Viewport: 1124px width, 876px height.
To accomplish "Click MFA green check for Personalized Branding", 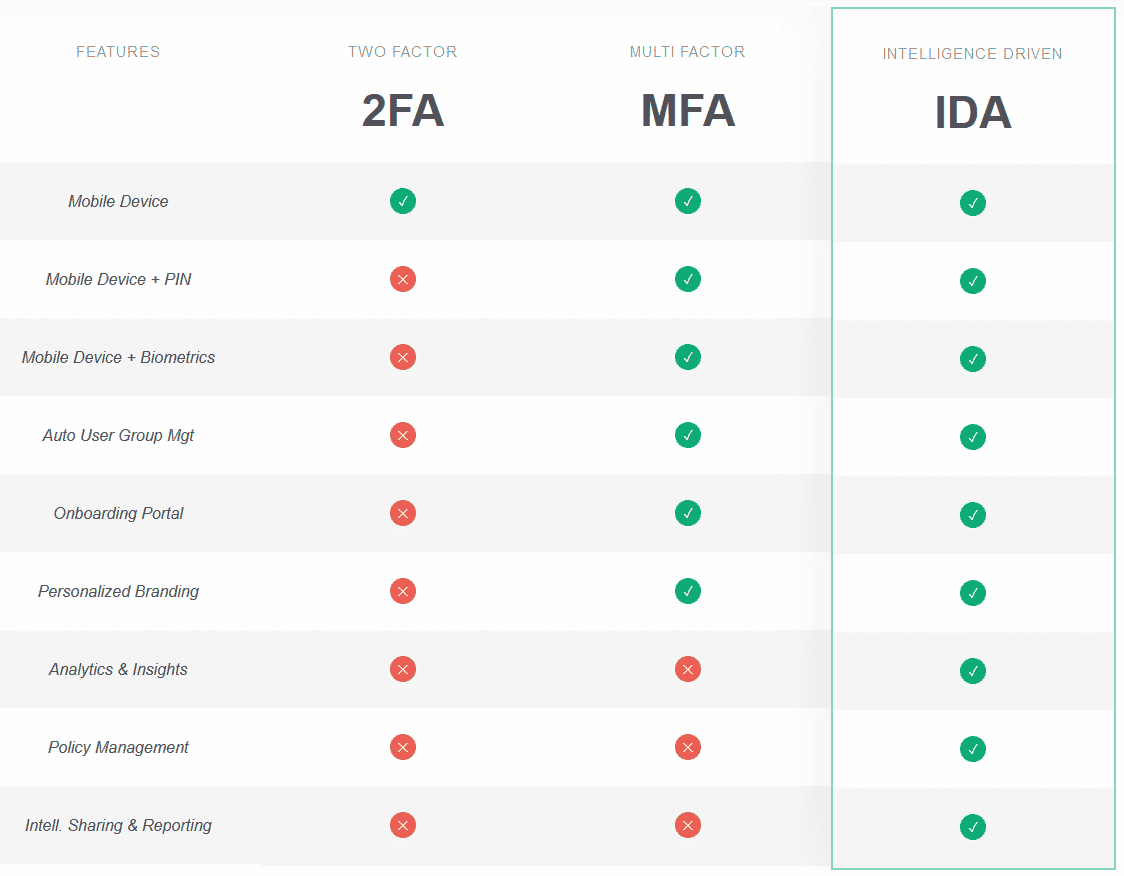I will pos(688,591).
